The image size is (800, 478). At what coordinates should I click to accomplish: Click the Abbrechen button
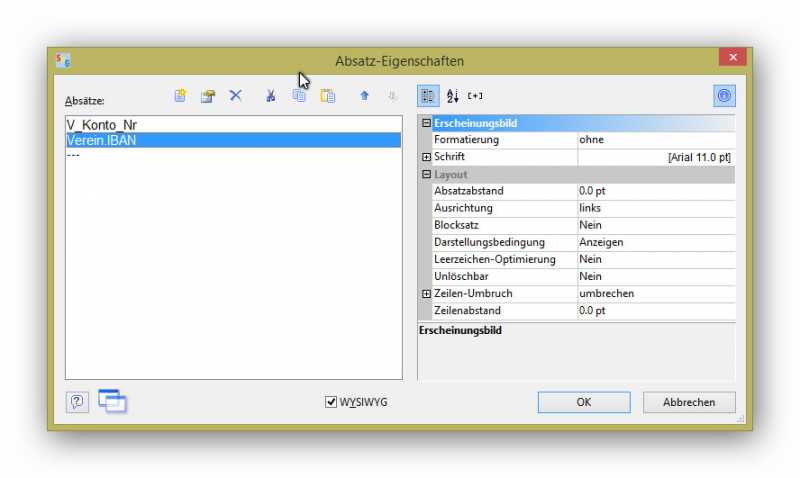click(689, 402)
